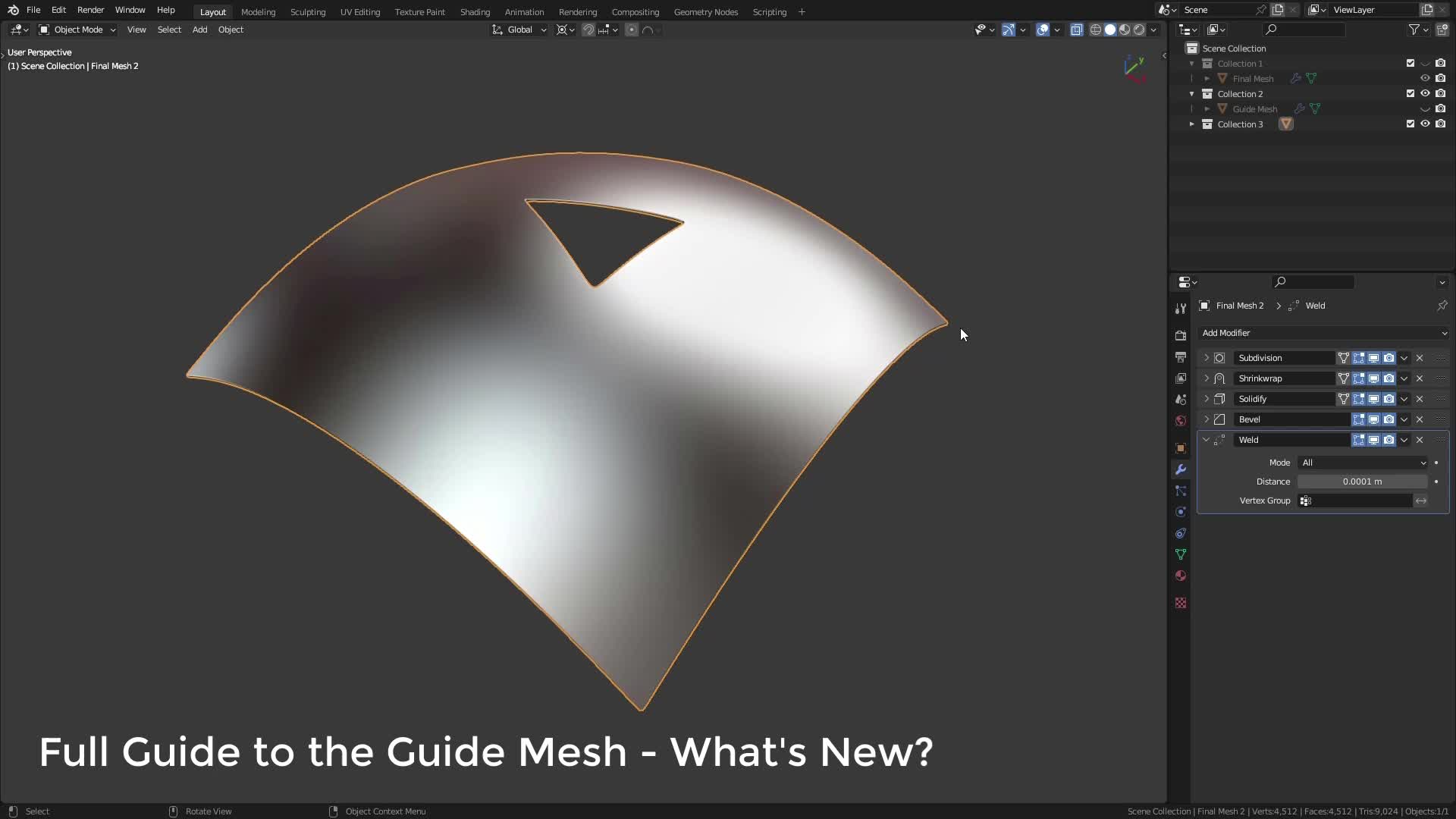This screenshot has height=819, width=1456.
Task: Click the viewport axis navigation gizmo
Action: (x=1135, y=68)
